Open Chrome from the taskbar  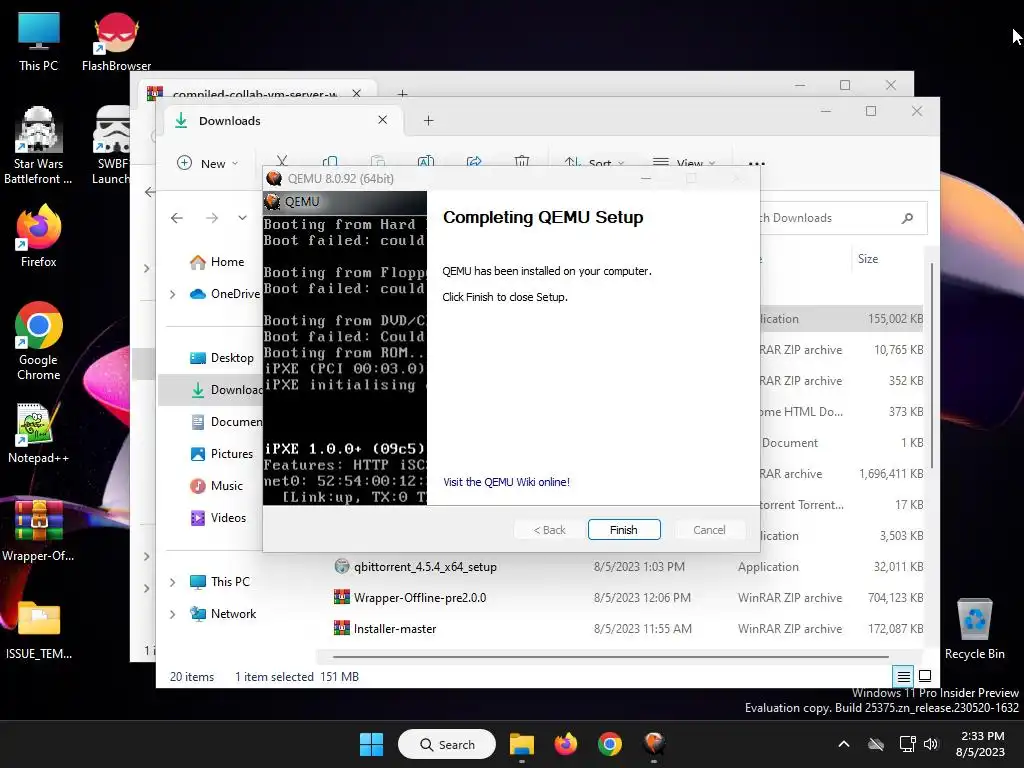coord(609,744)
